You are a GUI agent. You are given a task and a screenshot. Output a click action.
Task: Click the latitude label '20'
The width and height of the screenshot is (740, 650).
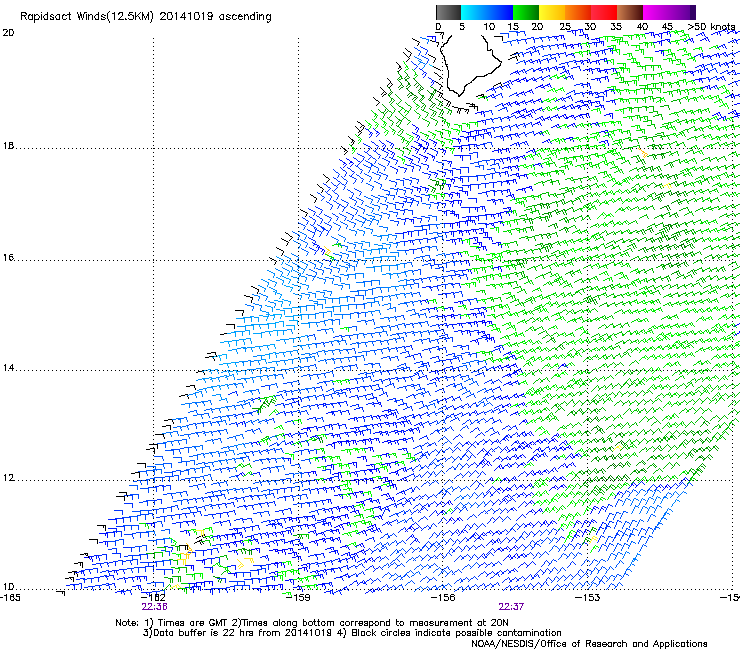8,33
